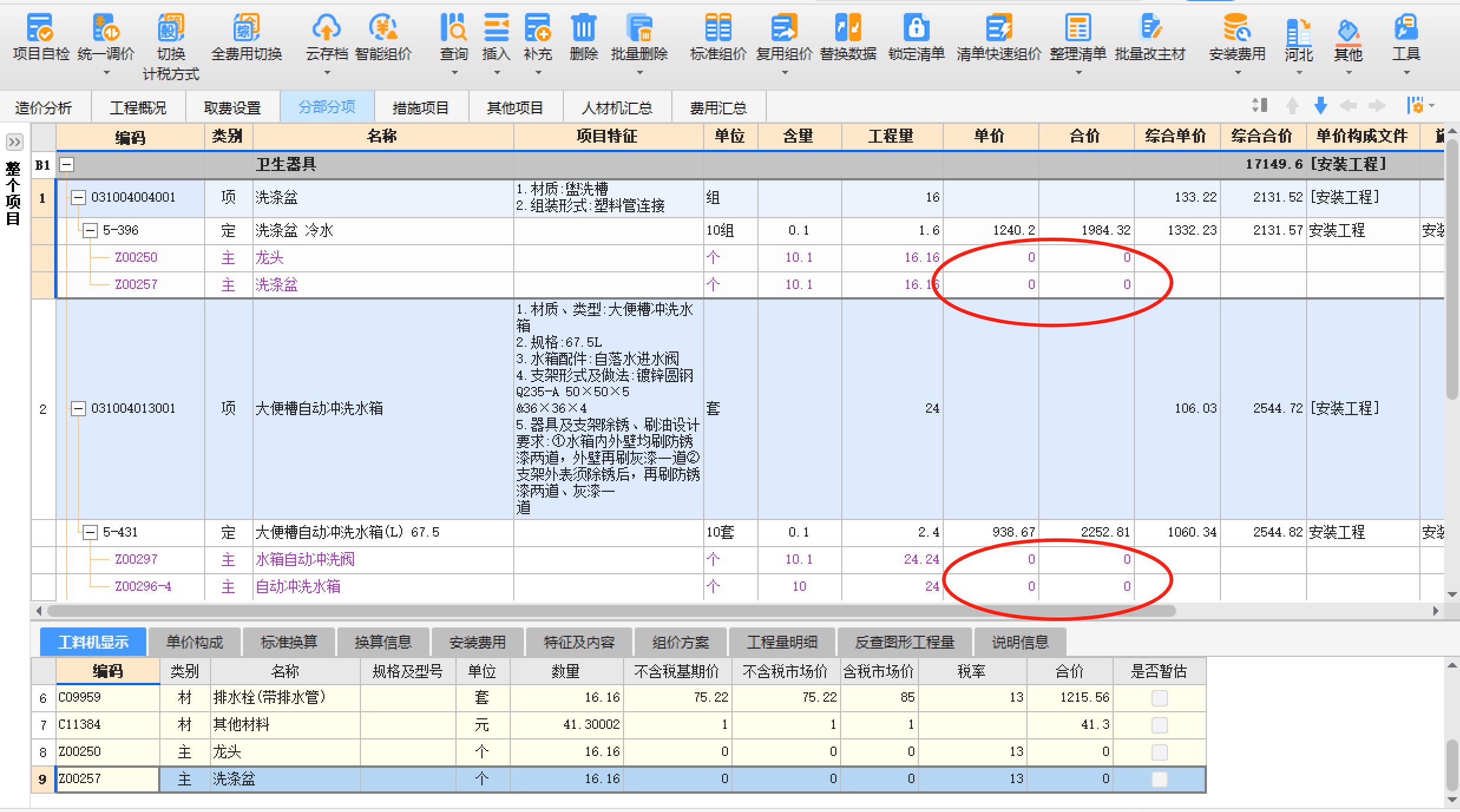Click the gray move-up arrow icon
Screen dimensions: 1460x812
(x=1292, y=106)
